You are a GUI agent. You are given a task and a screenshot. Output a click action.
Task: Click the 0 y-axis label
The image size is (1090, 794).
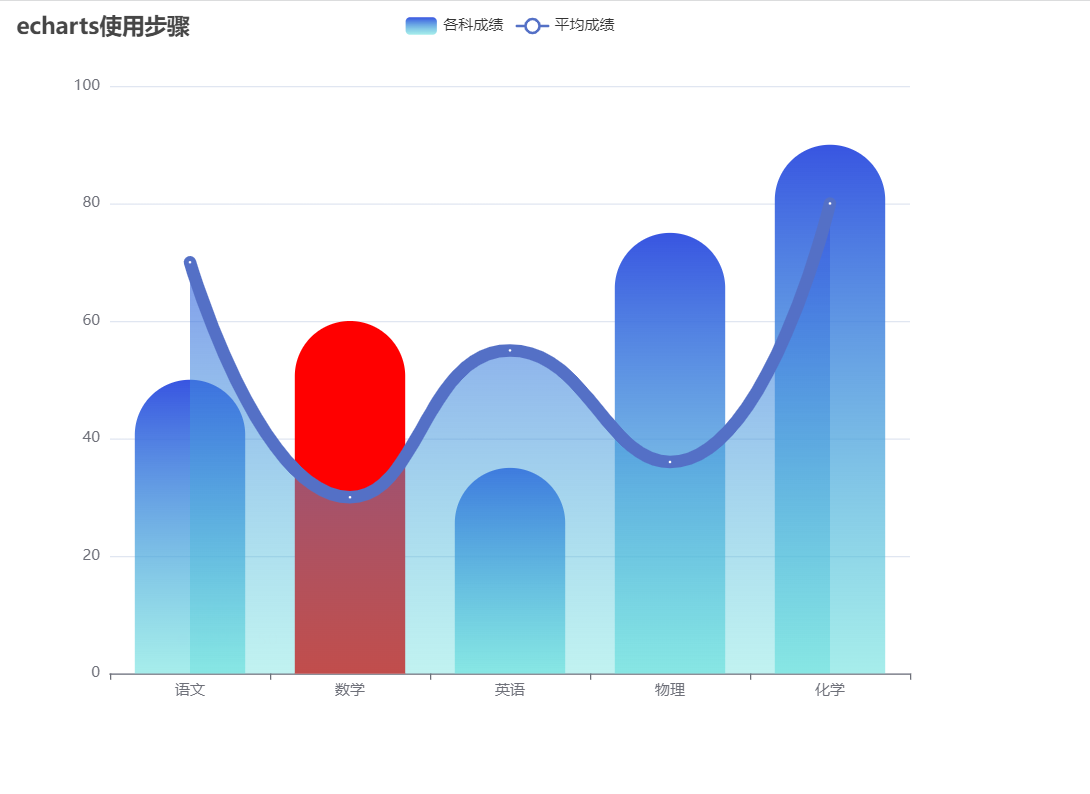pos(95,672)
